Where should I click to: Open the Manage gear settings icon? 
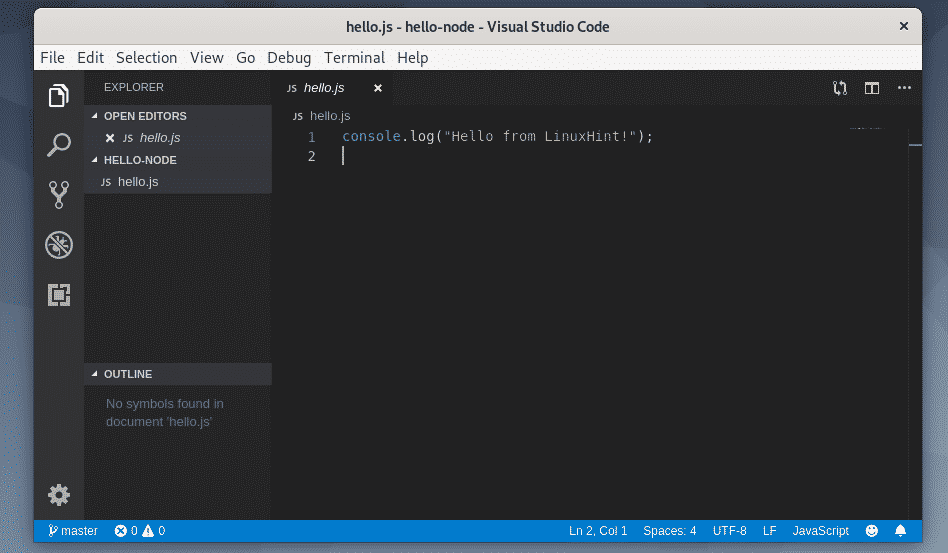pyautogui.click(x=59, y=494)
